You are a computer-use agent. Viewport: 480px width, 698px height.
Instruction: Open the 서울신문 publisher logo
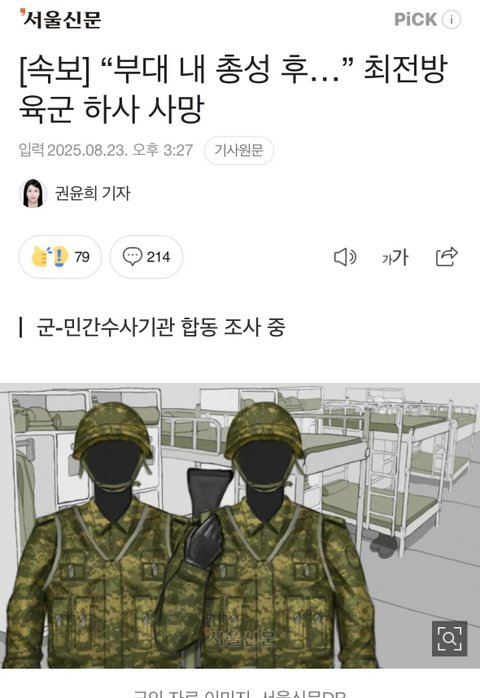point(61,19)
